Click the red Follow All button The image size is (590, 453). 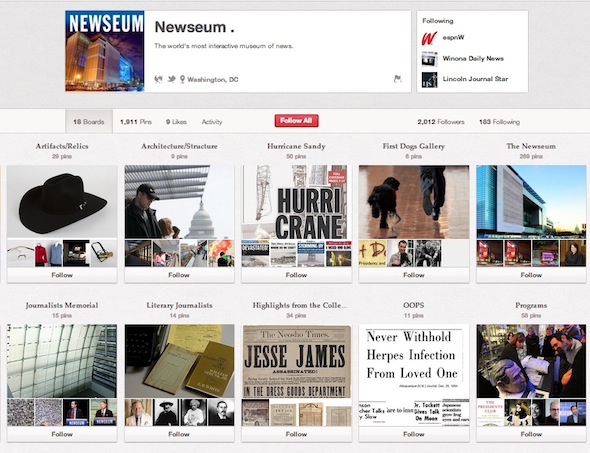pyautogui.click(x=297, y=120)
